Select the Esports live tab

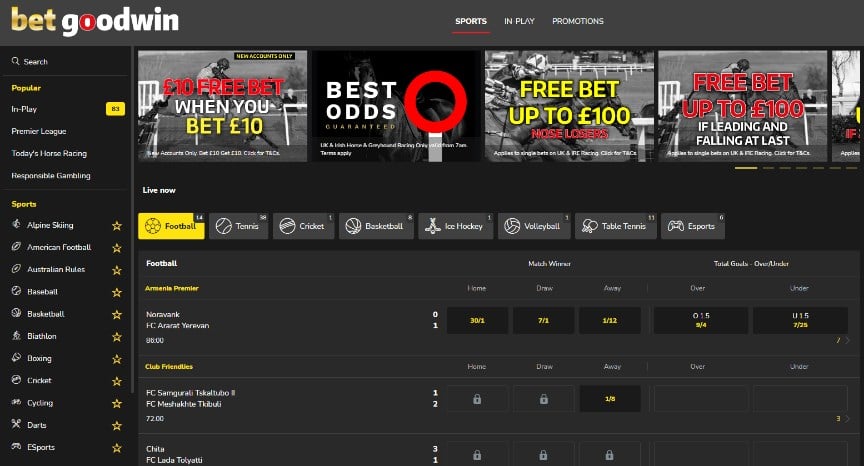693,226
